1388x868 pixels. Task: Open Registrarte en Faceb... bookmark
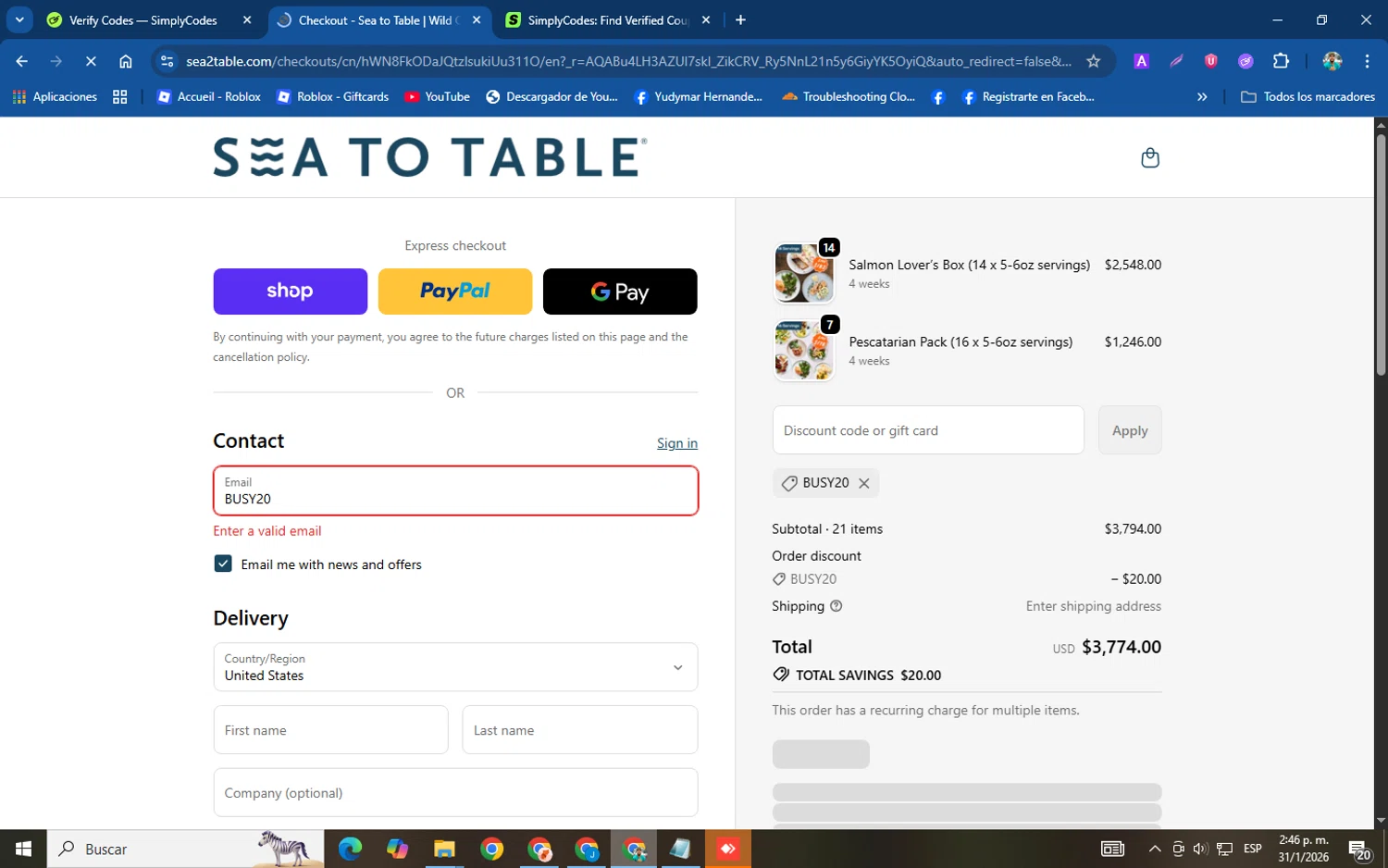pyautogui.click(x=1028, y=96)
